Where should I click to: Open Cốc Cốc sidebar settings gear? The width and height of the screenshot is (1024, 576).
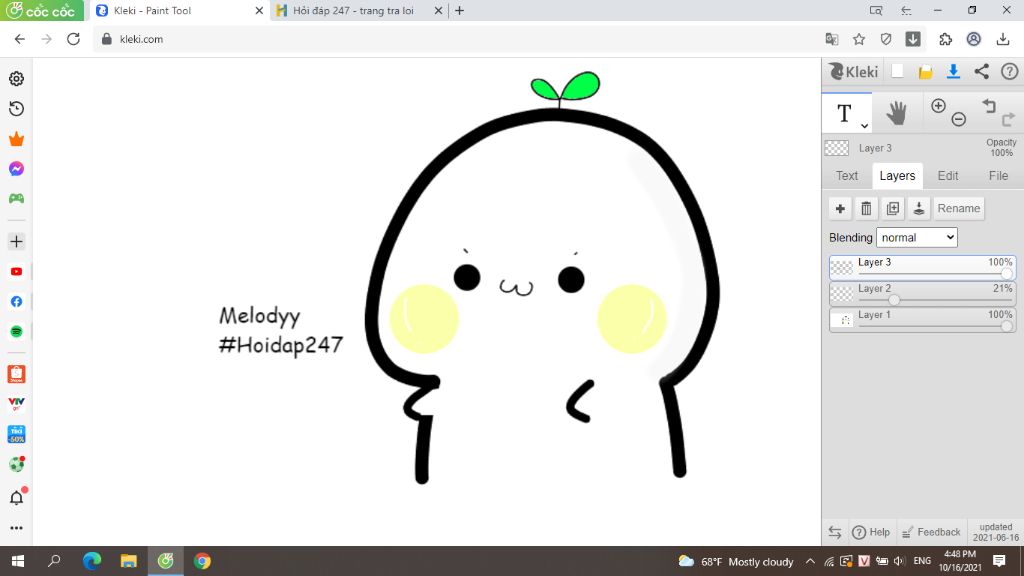coord(16,78)
